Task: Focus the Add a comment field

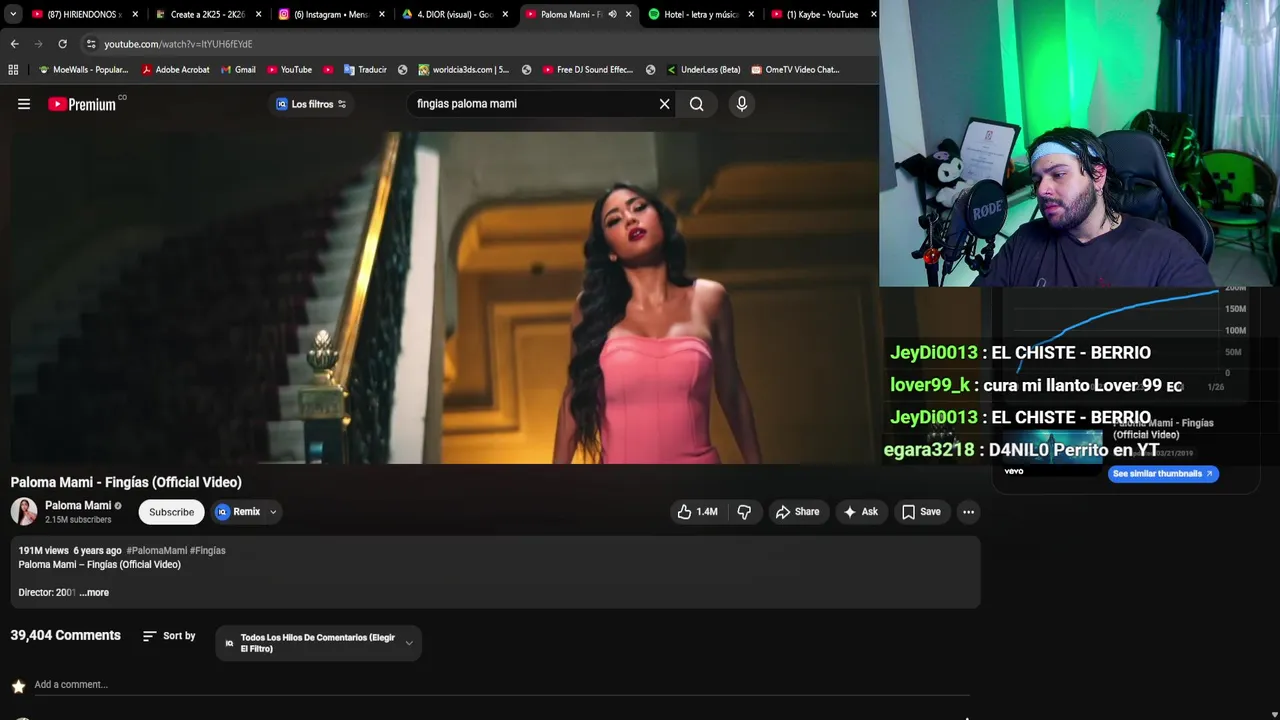Action: point(500,685)
